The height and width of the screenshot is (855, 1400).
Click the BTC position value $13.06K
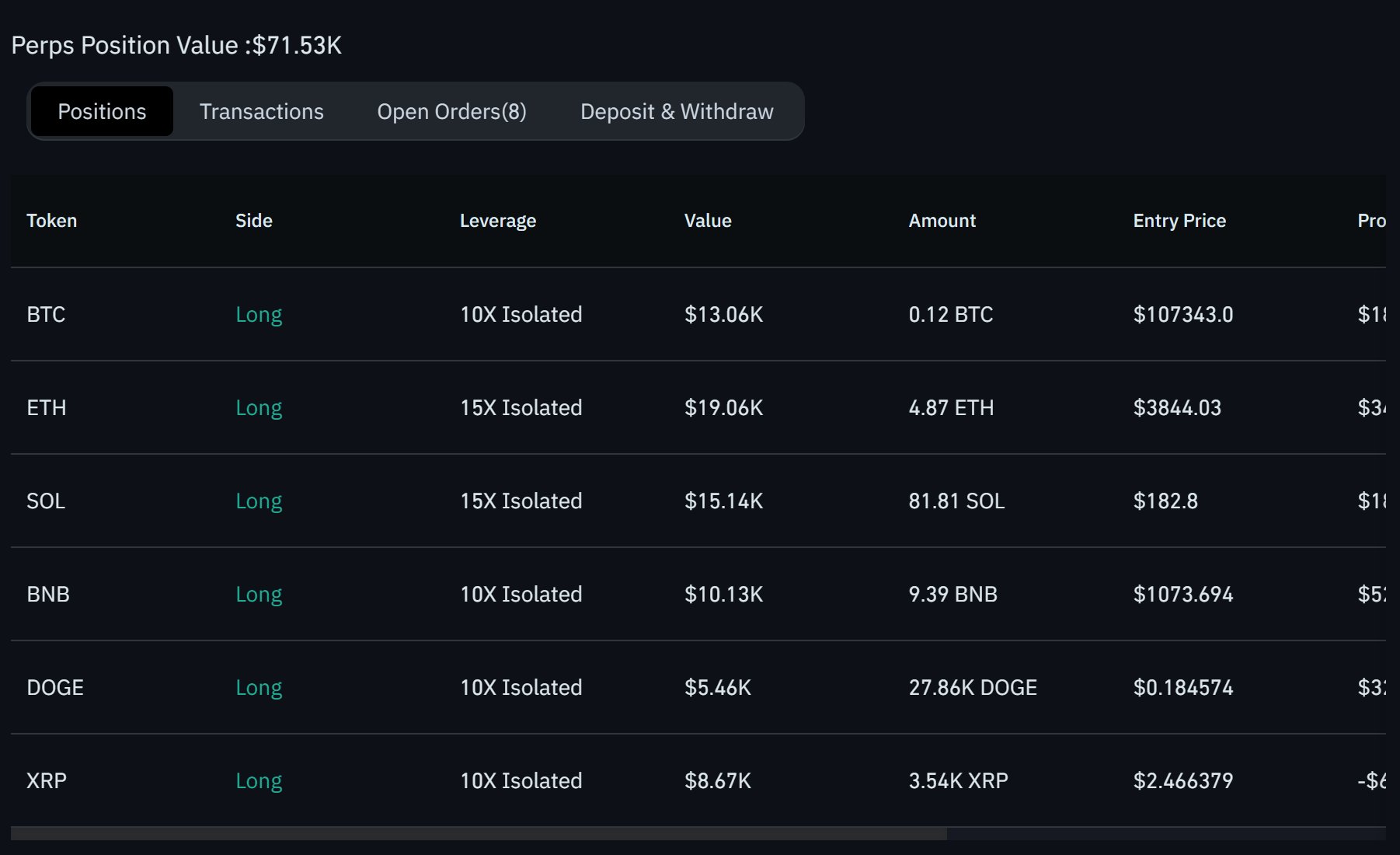[723, 314]
